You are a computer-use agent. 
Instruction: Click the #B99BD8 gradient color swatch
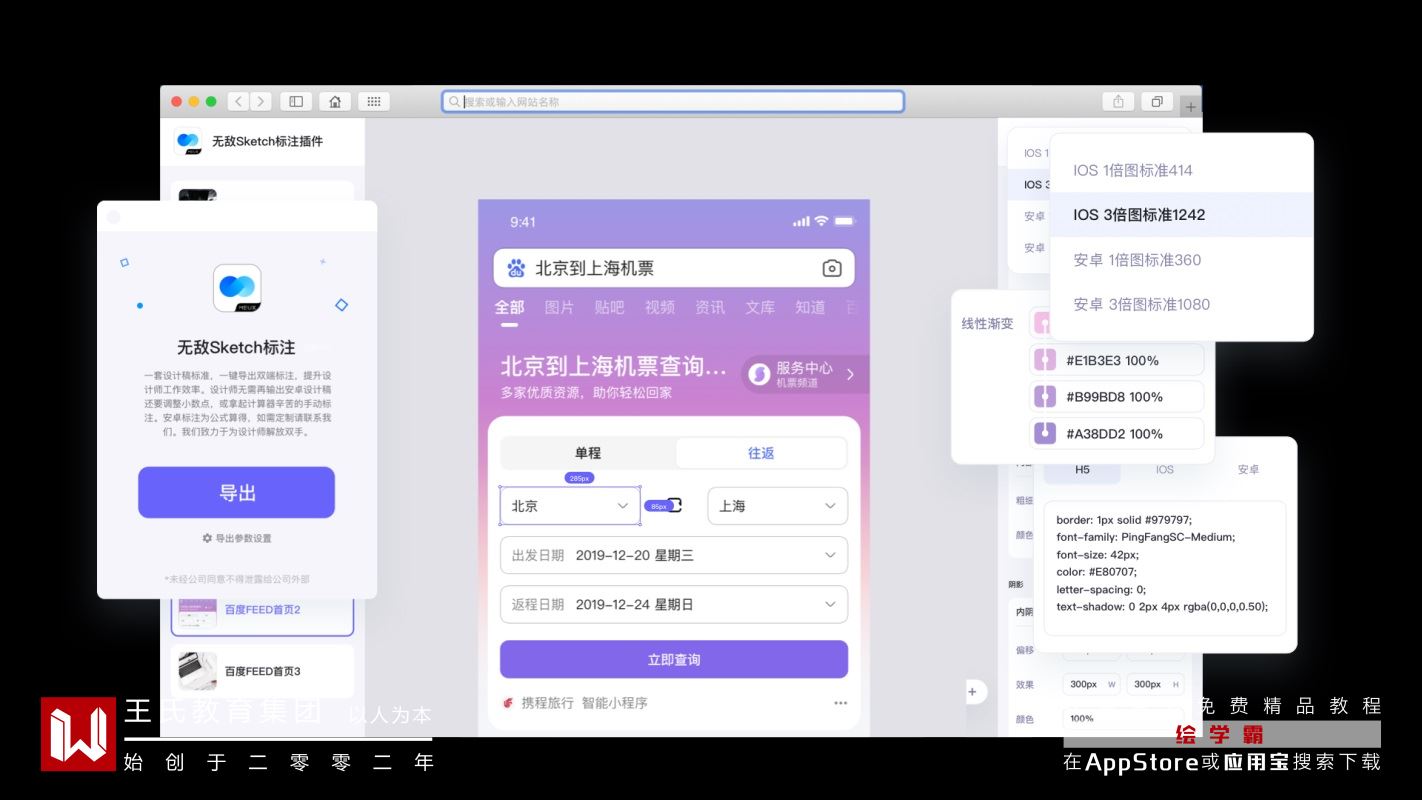[1044, 397]
